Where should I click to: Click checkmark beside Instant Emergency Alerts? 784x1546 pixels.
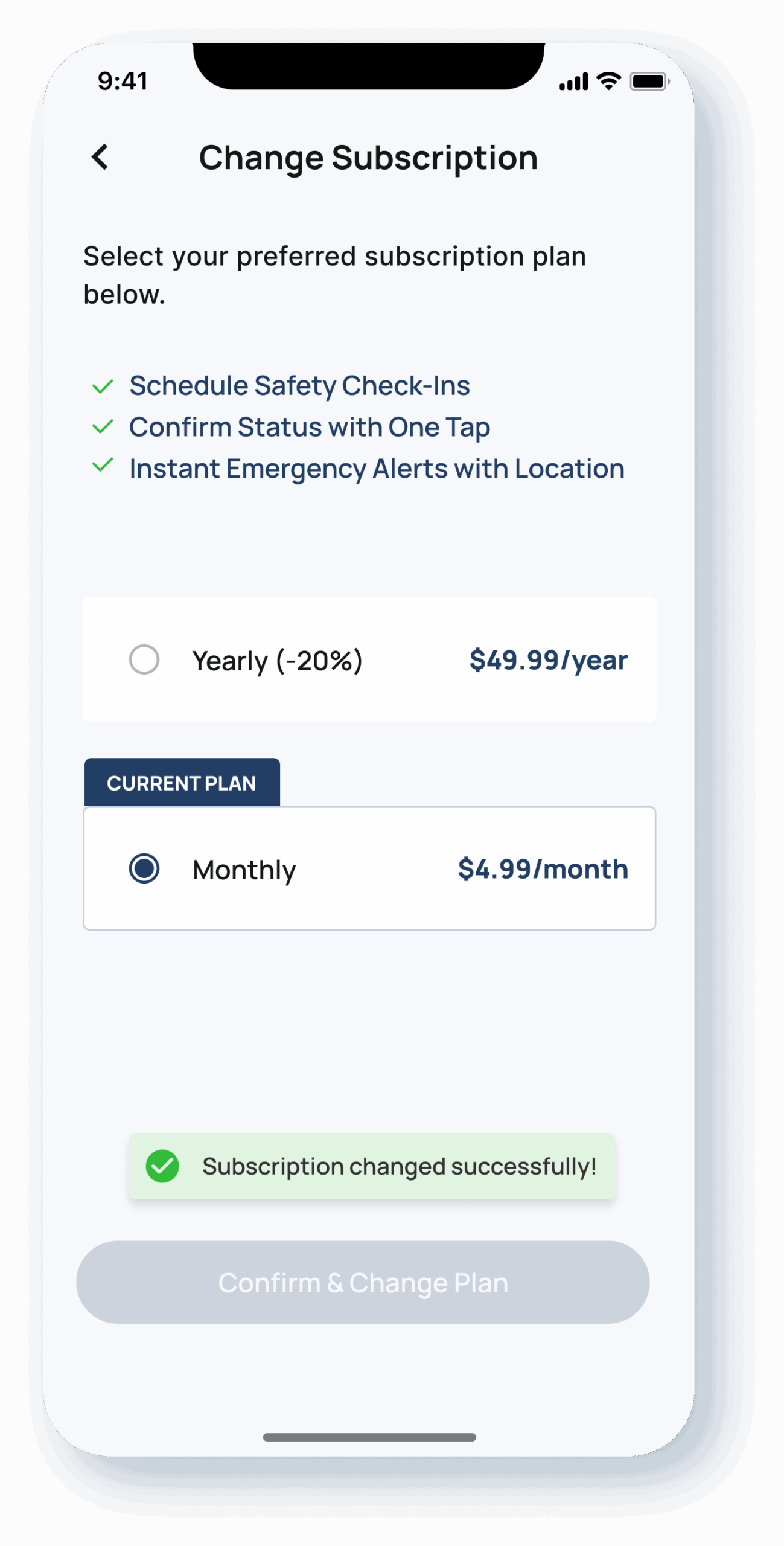pos(103,466)
